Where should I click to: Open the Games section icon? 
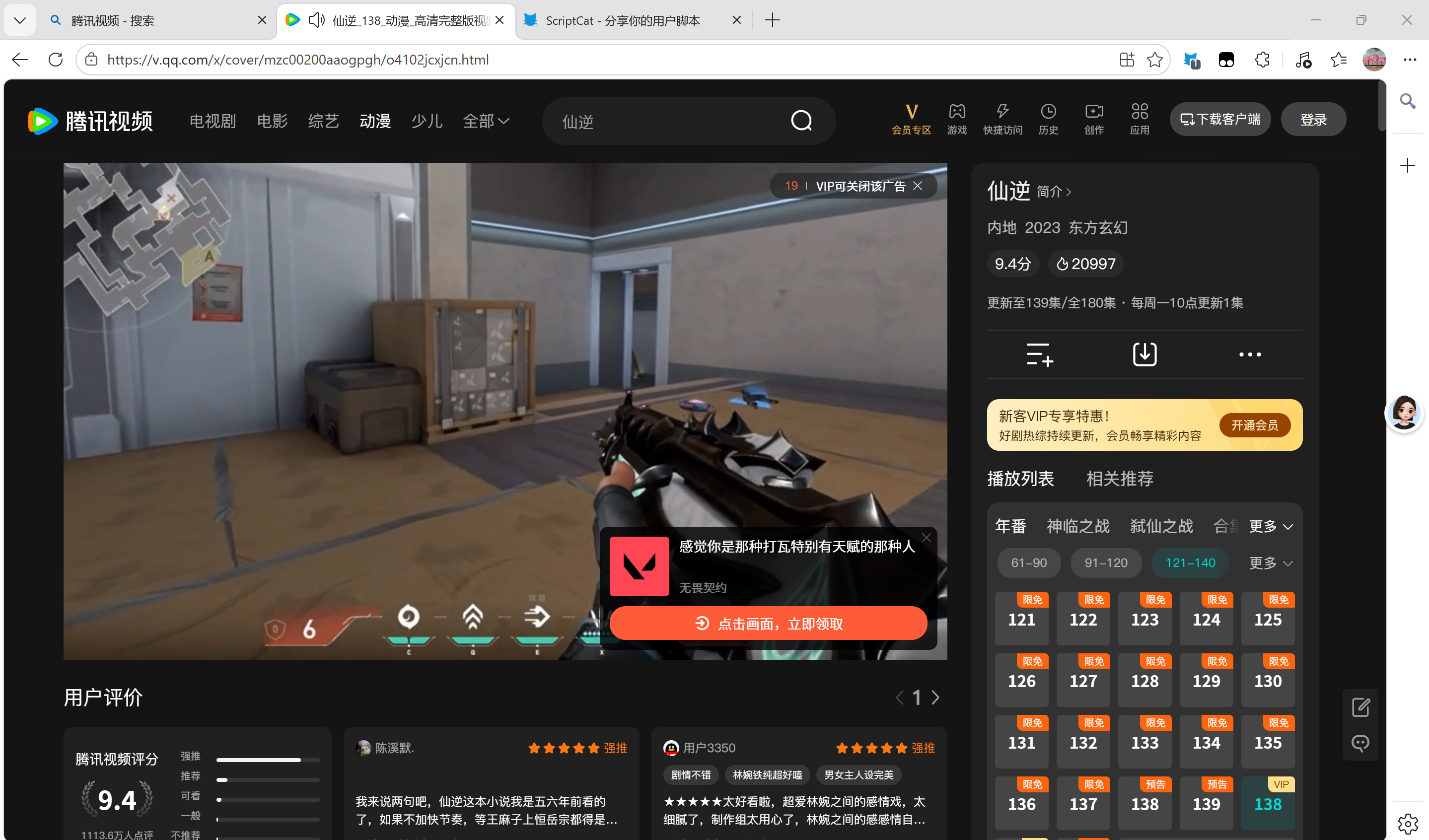[x=957, y=119]
